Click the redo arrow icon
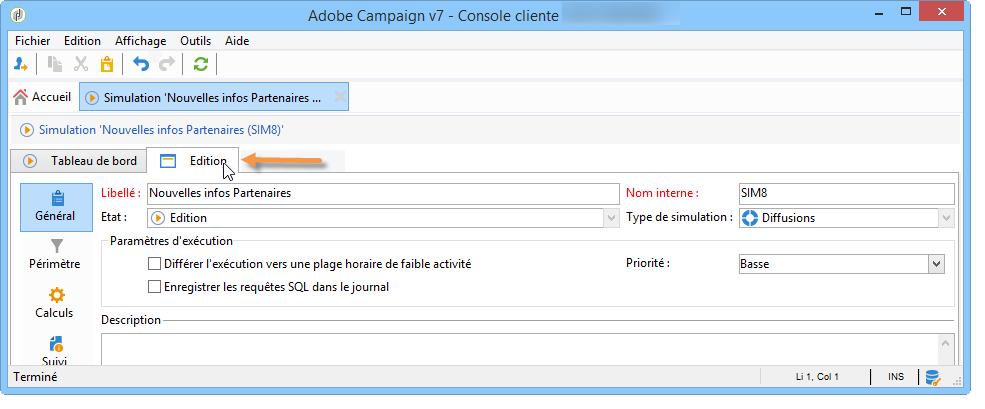 (x=166, y=64)
